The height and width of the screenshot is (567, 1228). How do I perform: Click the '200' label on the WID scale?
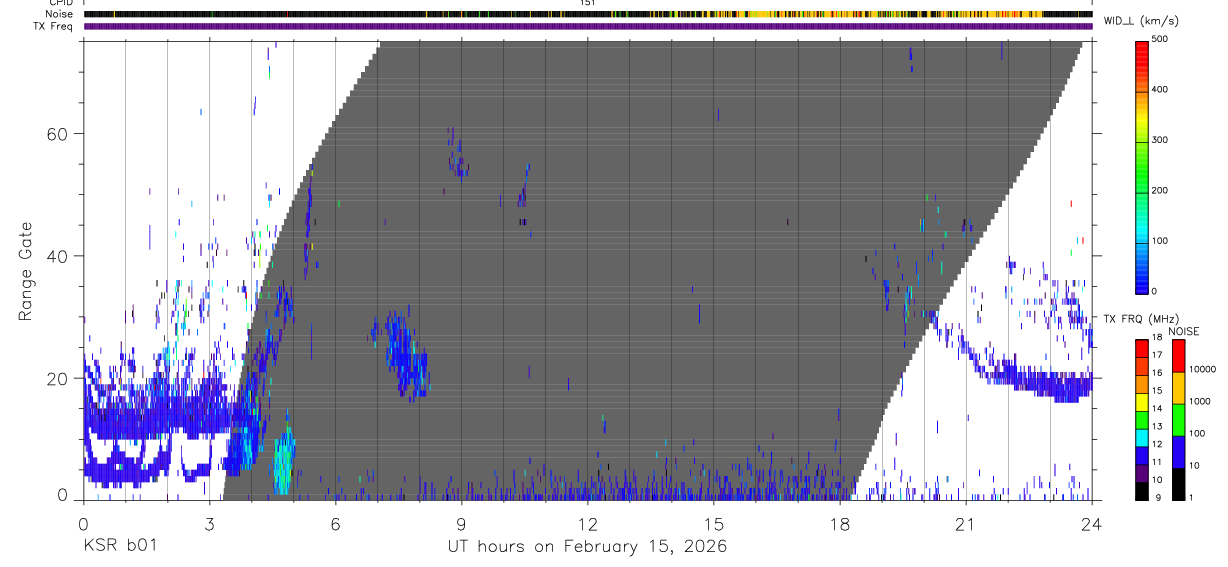(x=1160, y=190)
